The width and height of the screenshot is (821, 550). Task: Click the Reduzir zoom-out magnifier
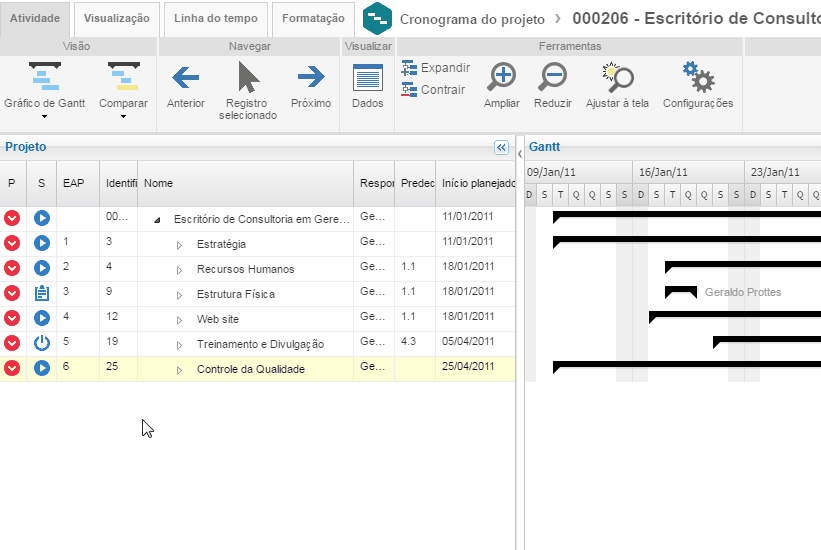coord(552,78)
